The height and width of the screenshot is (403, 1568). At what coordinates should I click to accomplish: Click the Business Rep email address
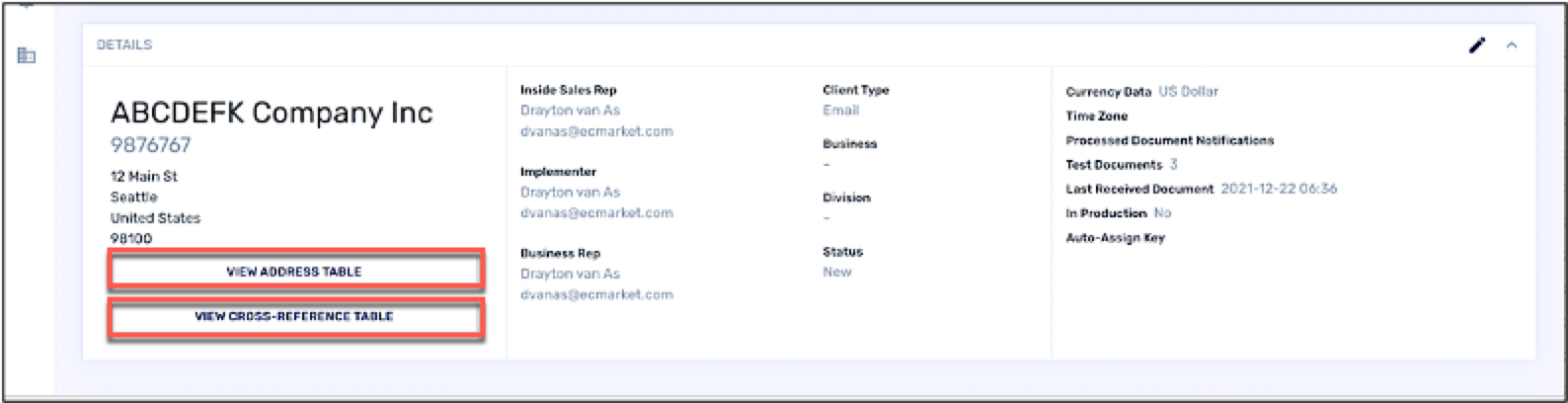(x=596, y=294)
